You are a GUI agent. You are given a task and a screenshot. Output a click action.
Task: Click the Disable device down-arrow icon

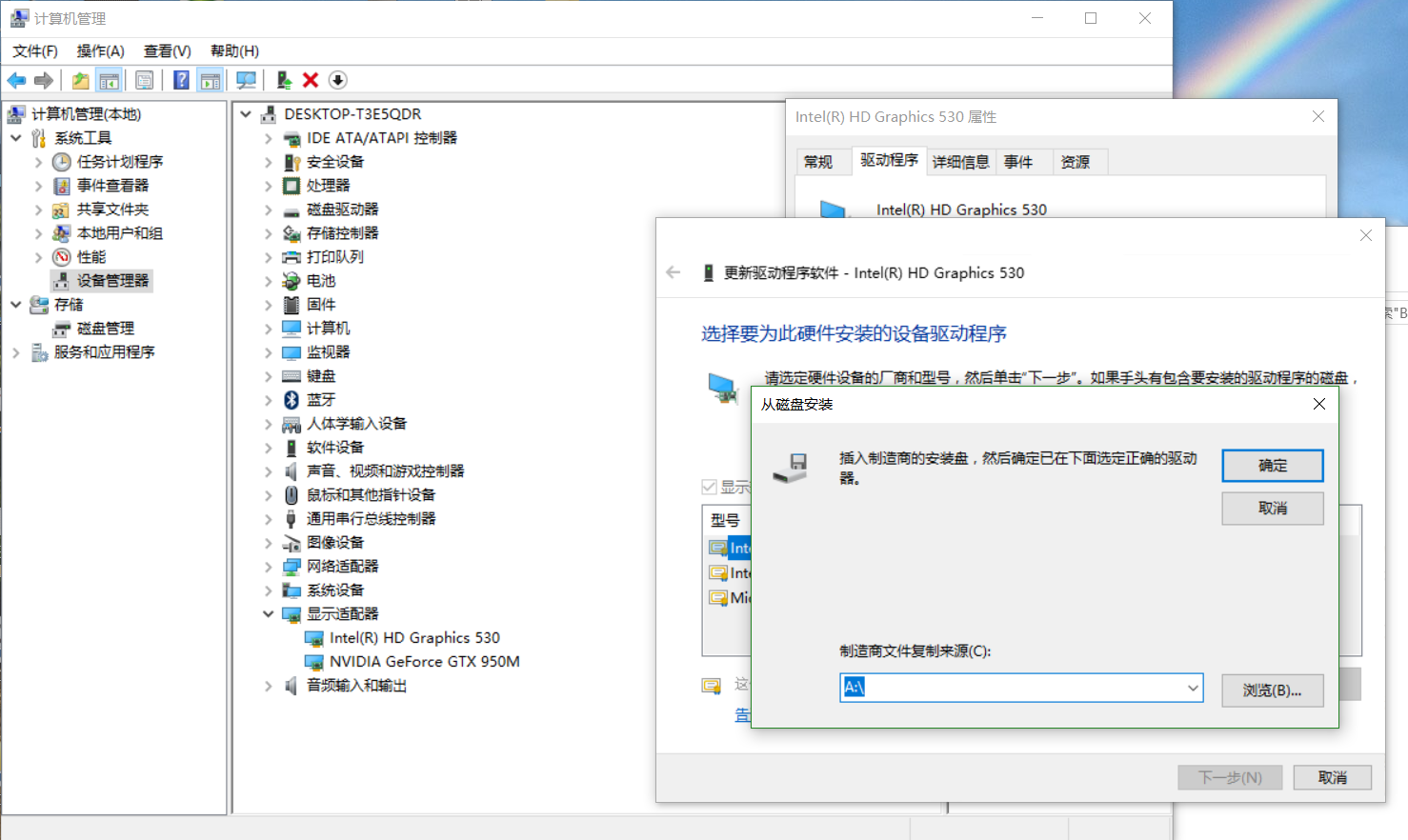[337, 80]
